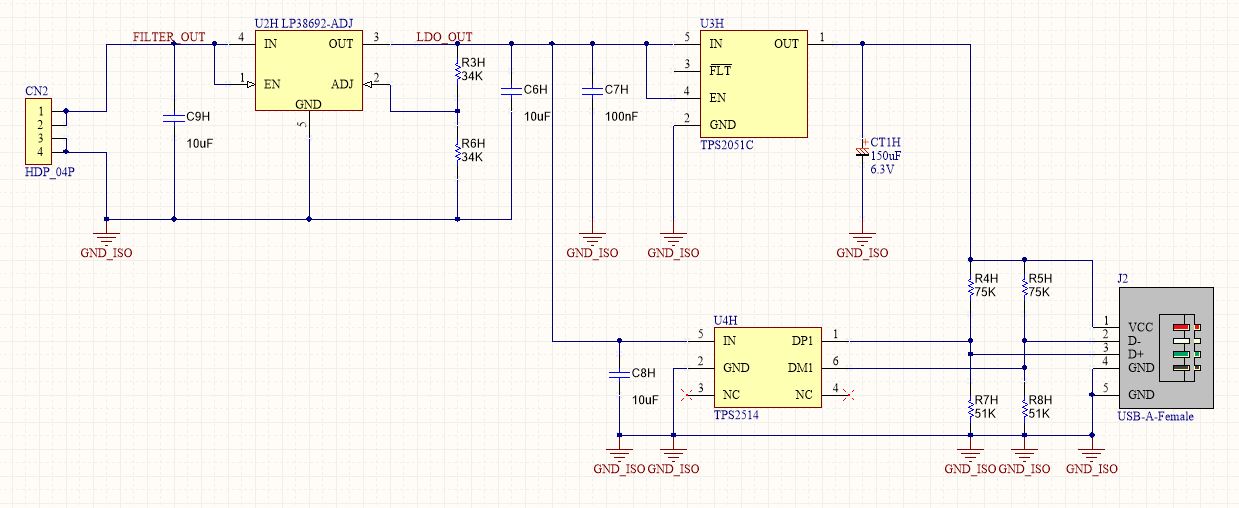Click the OUT pin label on U3H
1239x508 pixels.
[x=786, y=44]
